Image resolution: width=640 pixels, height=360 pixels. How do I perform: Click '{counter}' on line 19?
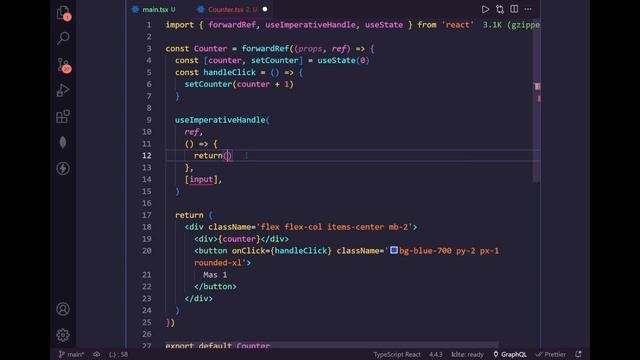[x=239, y=239]
